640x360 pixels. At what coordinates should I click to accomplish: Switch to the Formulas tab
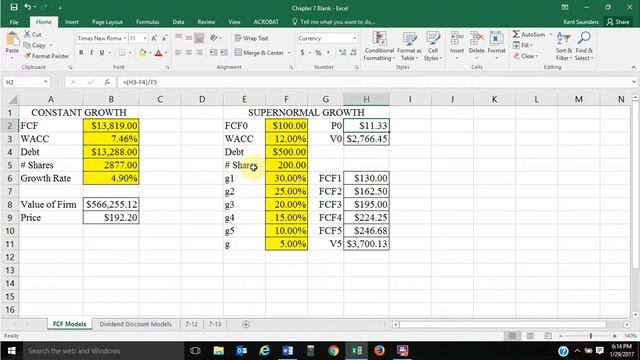[147, 22]
